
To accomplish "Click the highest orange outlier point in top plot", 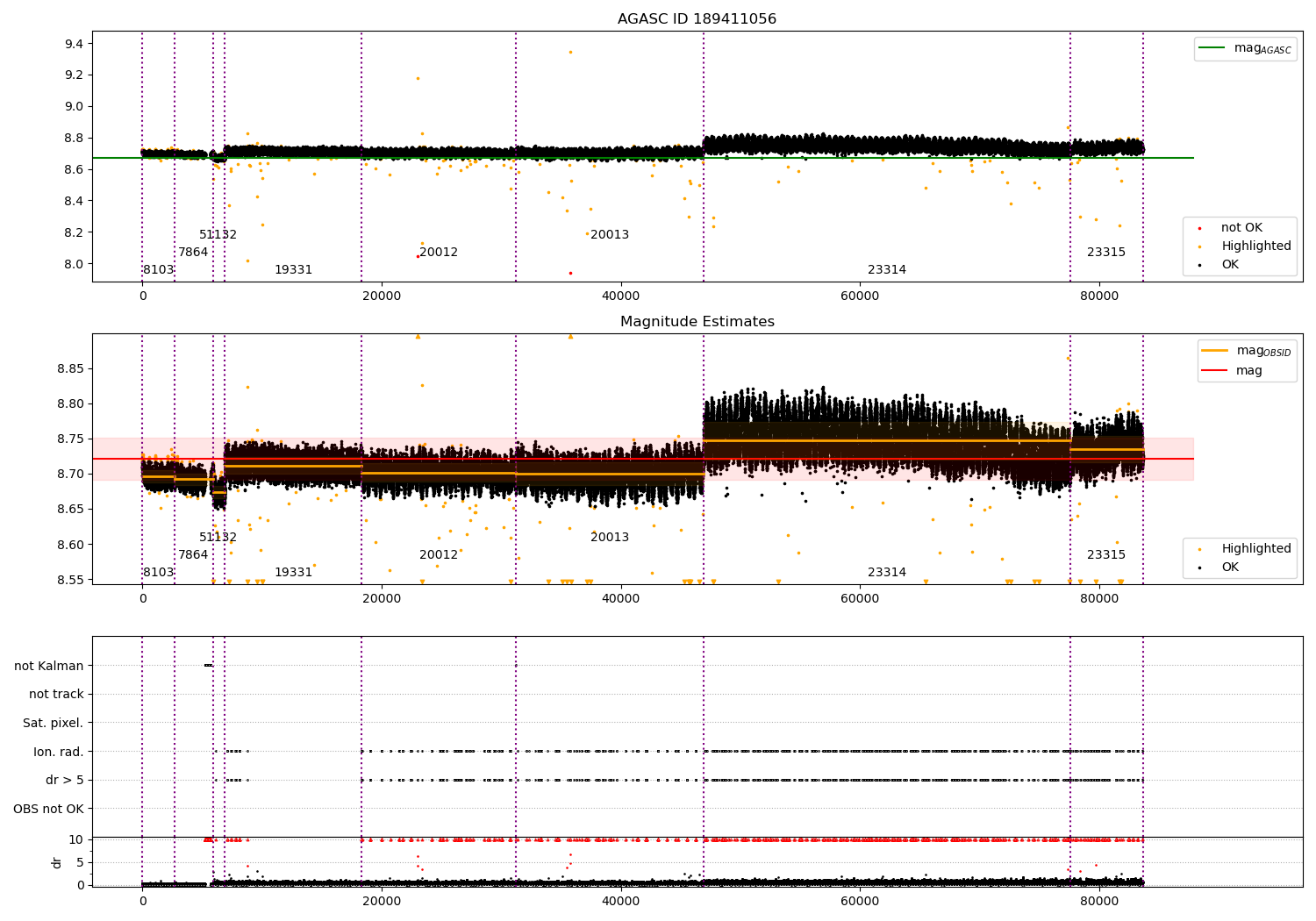I will (570, 52).
